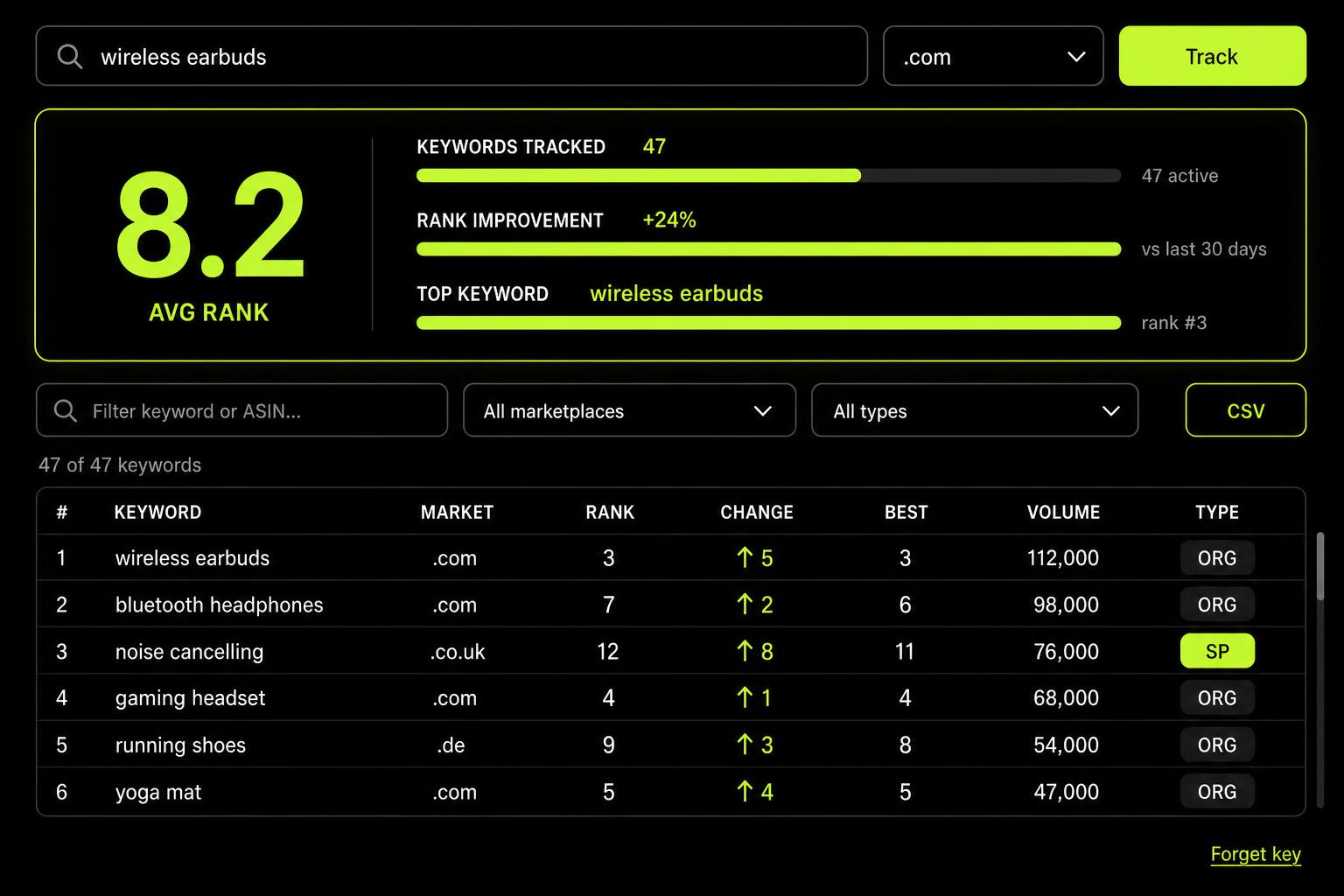
Task: Expand the All types filter
Action: (975, 410)
